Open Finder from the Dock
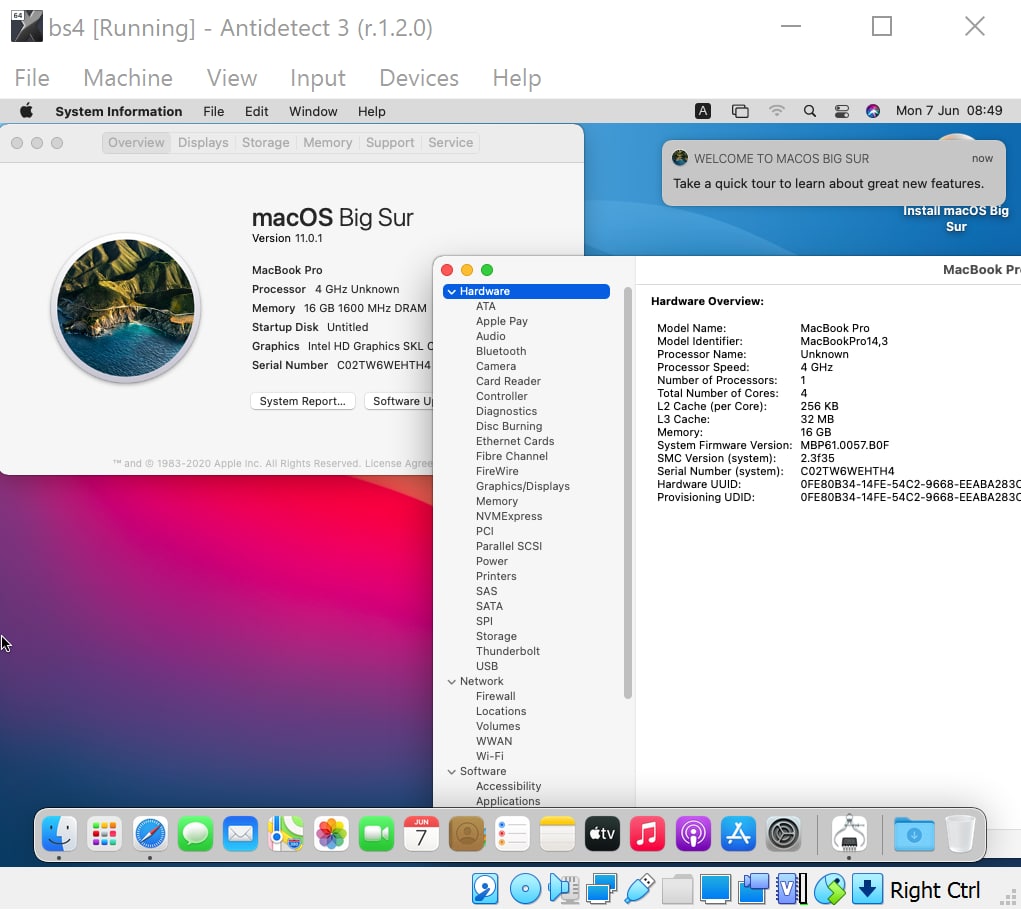Image resolution: width=1021 pixels, height=910 pixels. point(59,833)
